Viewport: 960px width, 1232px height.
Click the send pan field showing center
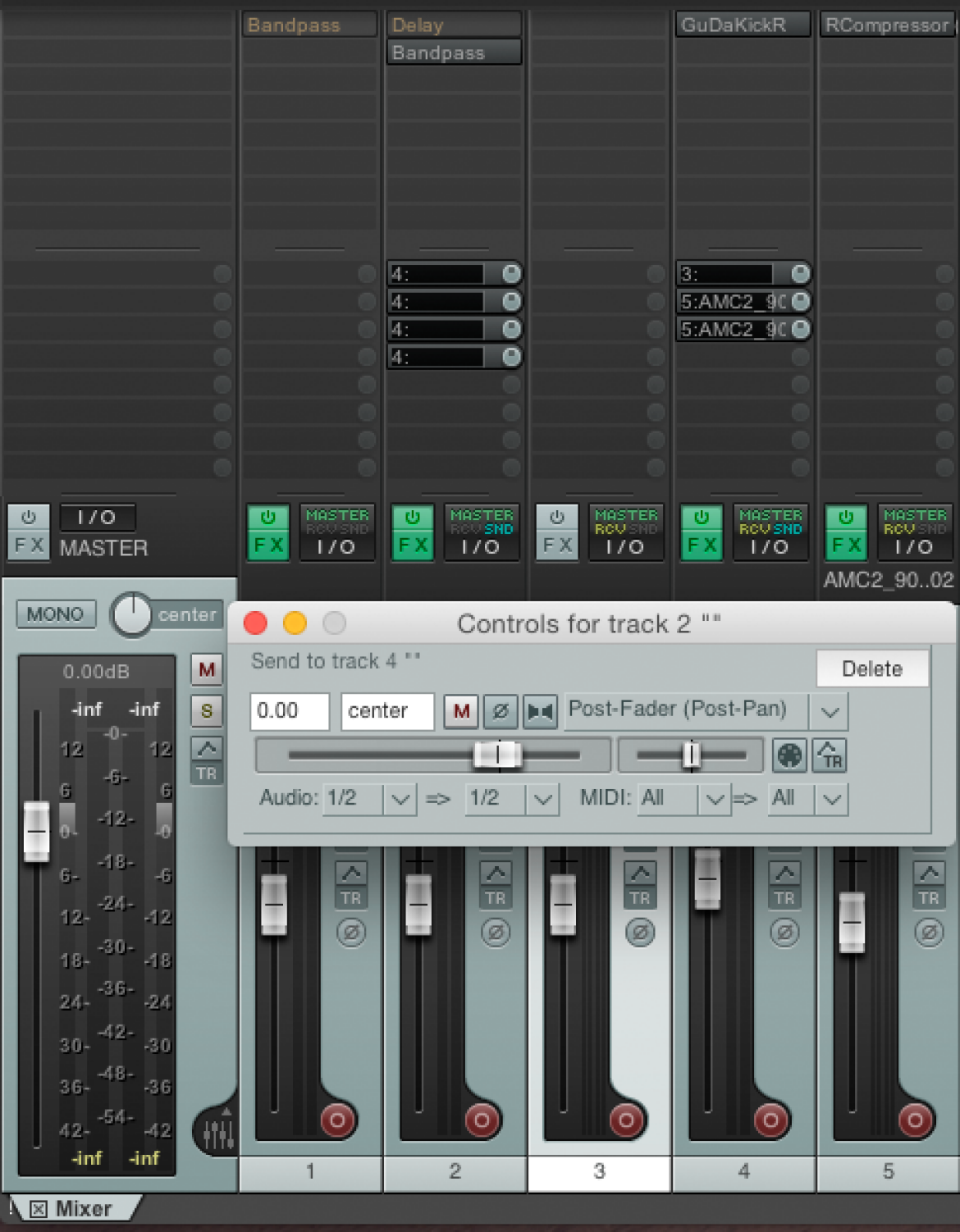point(387,711)
